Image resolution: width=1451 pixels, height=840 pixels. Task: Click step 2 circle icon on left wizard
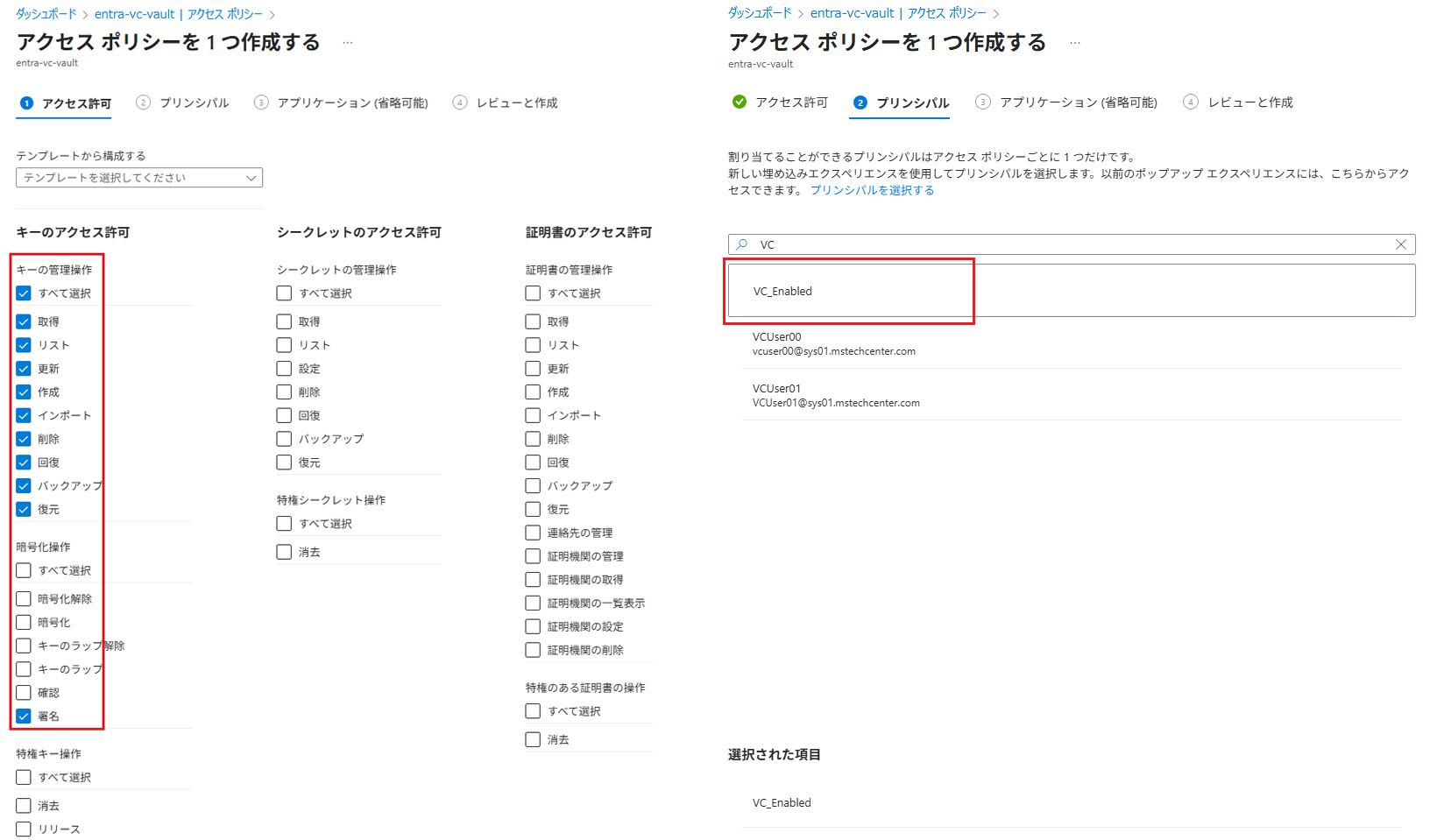[143, 102]
